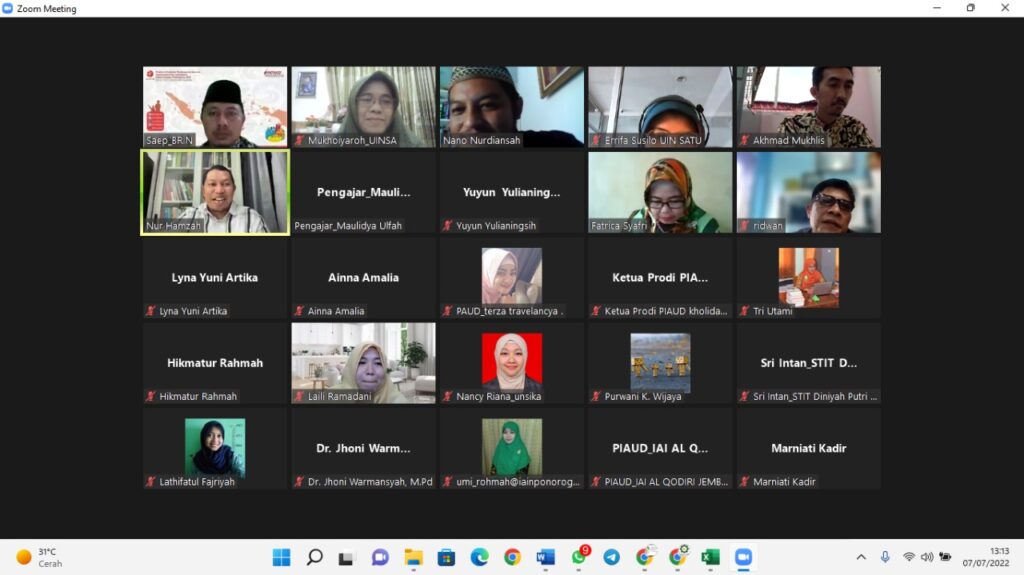The image size is (1024, 575).
Task: Open Zoom from the taskbar
Action: (x=743, y=557)
